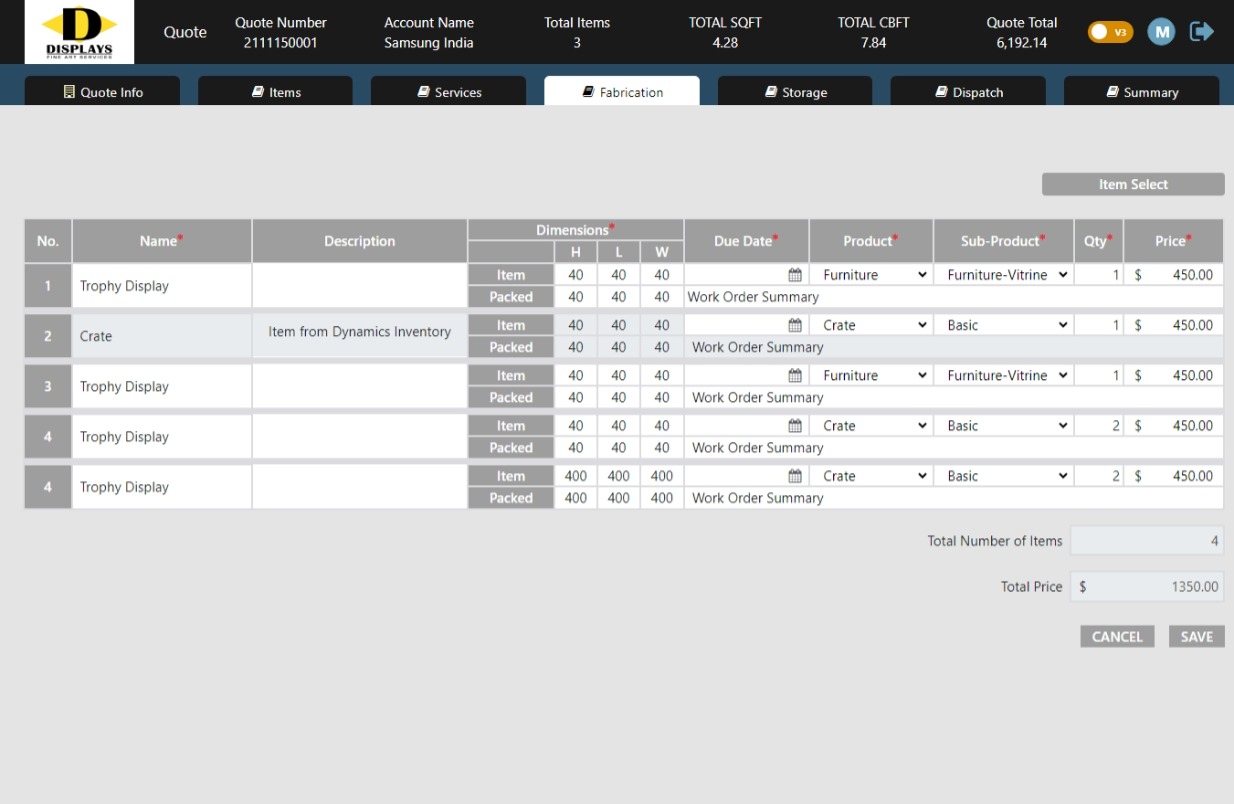Click calendar icon in fourth row due date
This screenshot has height=804, width=1234.
pos(795,426)
